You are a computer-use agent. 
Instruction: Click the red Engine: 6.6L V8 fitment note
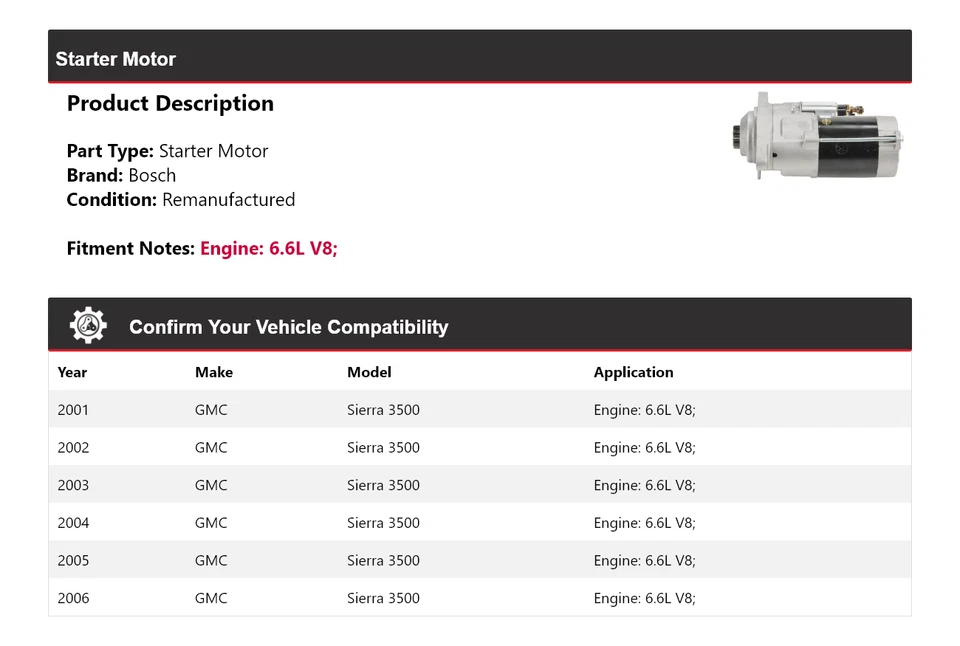tap(269, 248)
